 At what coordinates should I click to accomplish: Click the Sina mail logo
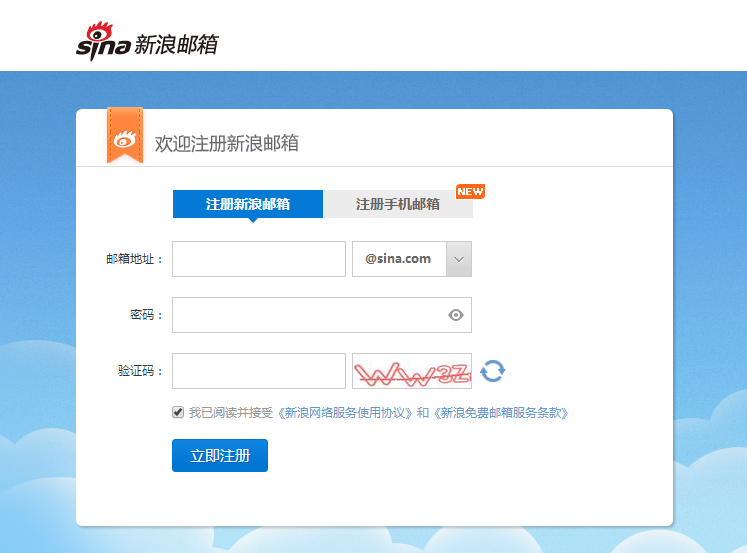(x=147, y=41)
